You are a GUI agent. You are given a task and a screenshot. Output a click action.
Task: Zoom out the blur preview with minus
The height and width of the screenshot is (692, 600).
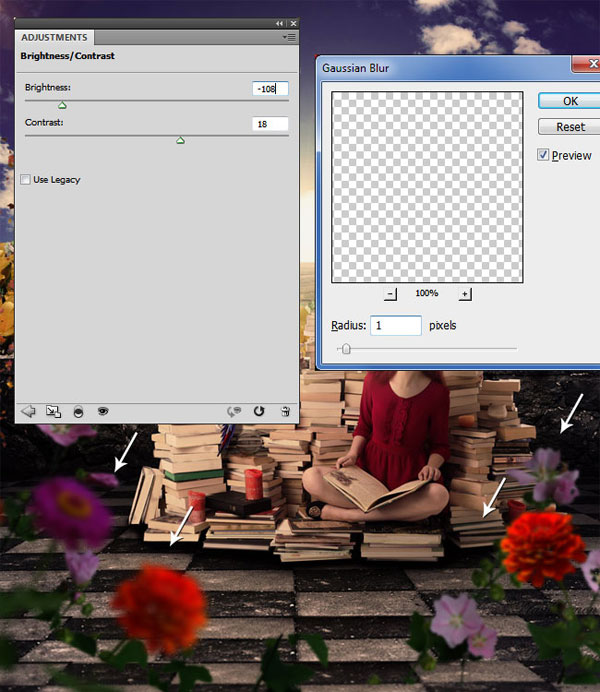click(390, 294)
